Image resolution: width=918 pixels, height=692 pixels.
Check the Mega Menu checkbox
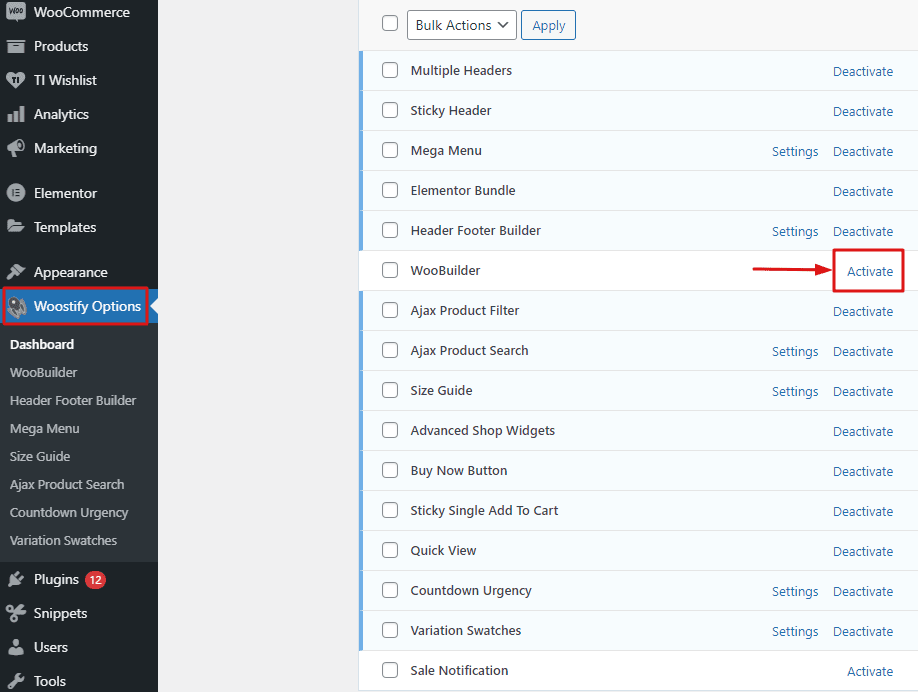[x=389, y=151]
